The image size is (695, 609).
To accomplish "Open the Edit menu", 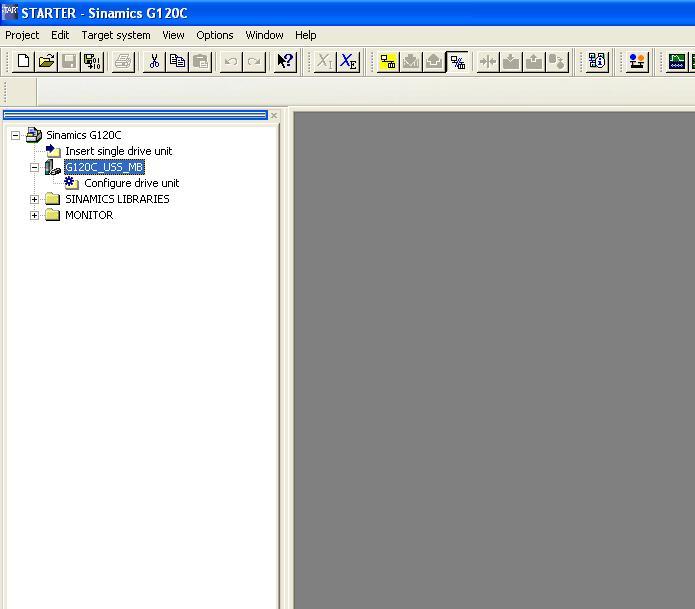I will pos(60,35).
